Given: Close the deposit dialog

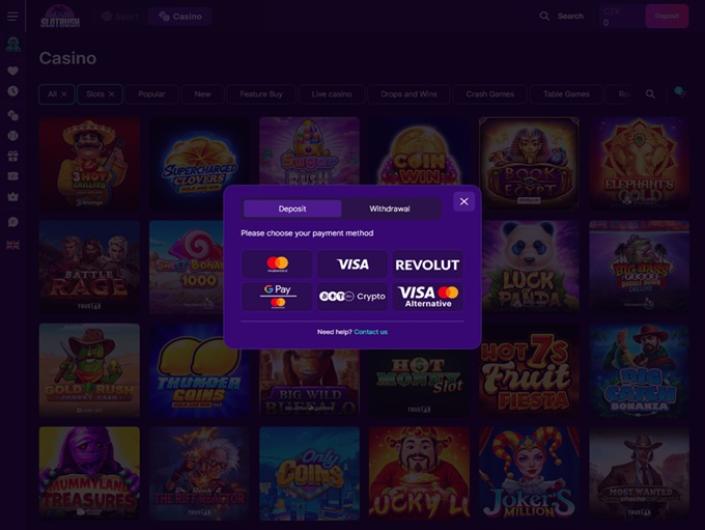Looking at the screenshot, I should pyautogui.click(x=464, y=202).
